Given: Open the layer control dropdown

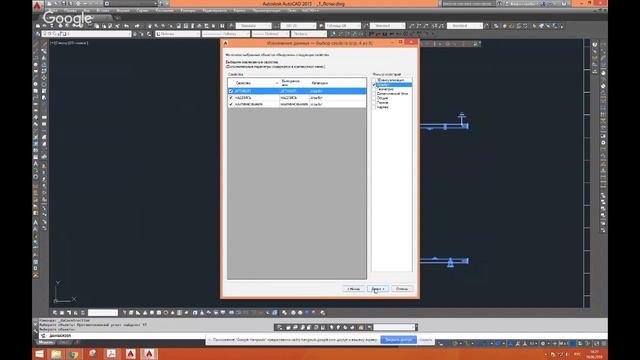Looking at the screenshot, I should coord(87,34).
